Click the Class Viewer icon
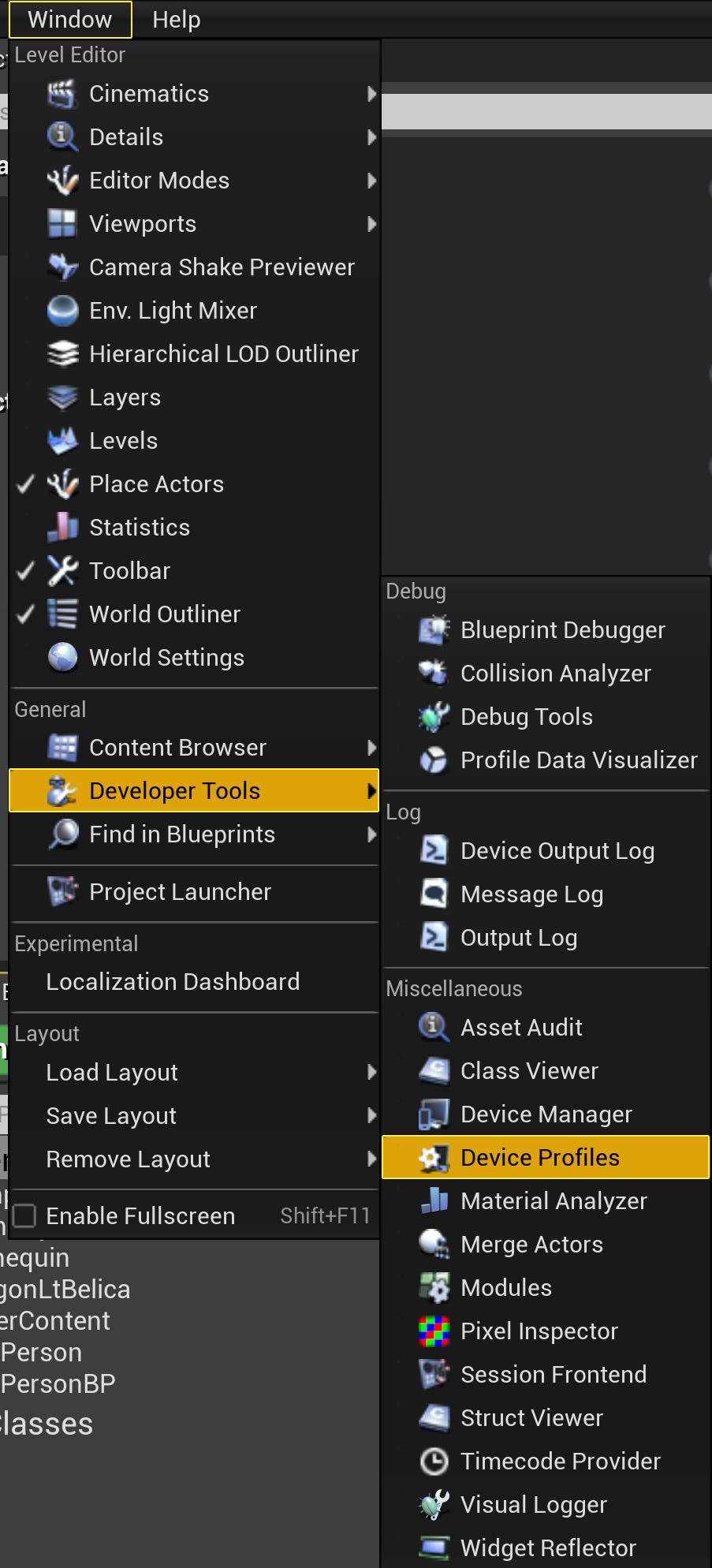The image size is (712, 1568). (x=434, y=1071)
